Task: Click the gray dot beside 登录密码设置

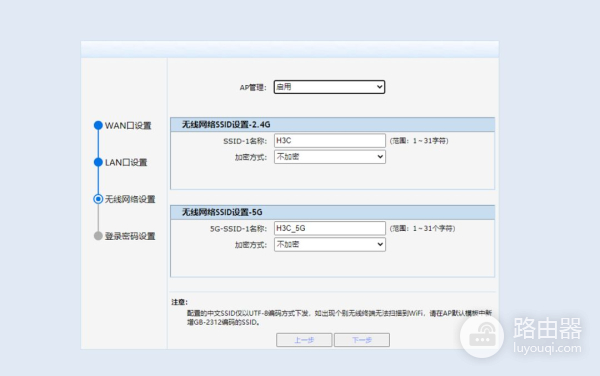Action: pyautogui.click(x=98, y=236)
